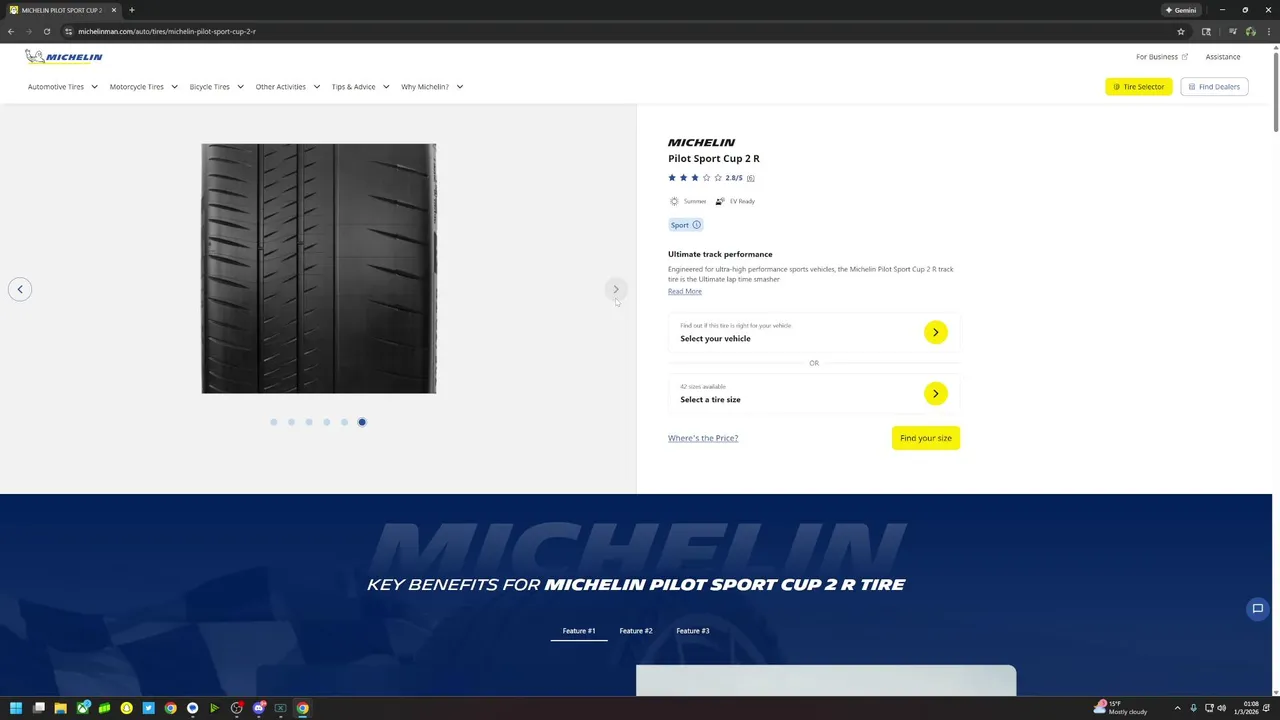Switch to Feature #2 tab
The image size is (1280, 720).
click(x=636, y=631)
